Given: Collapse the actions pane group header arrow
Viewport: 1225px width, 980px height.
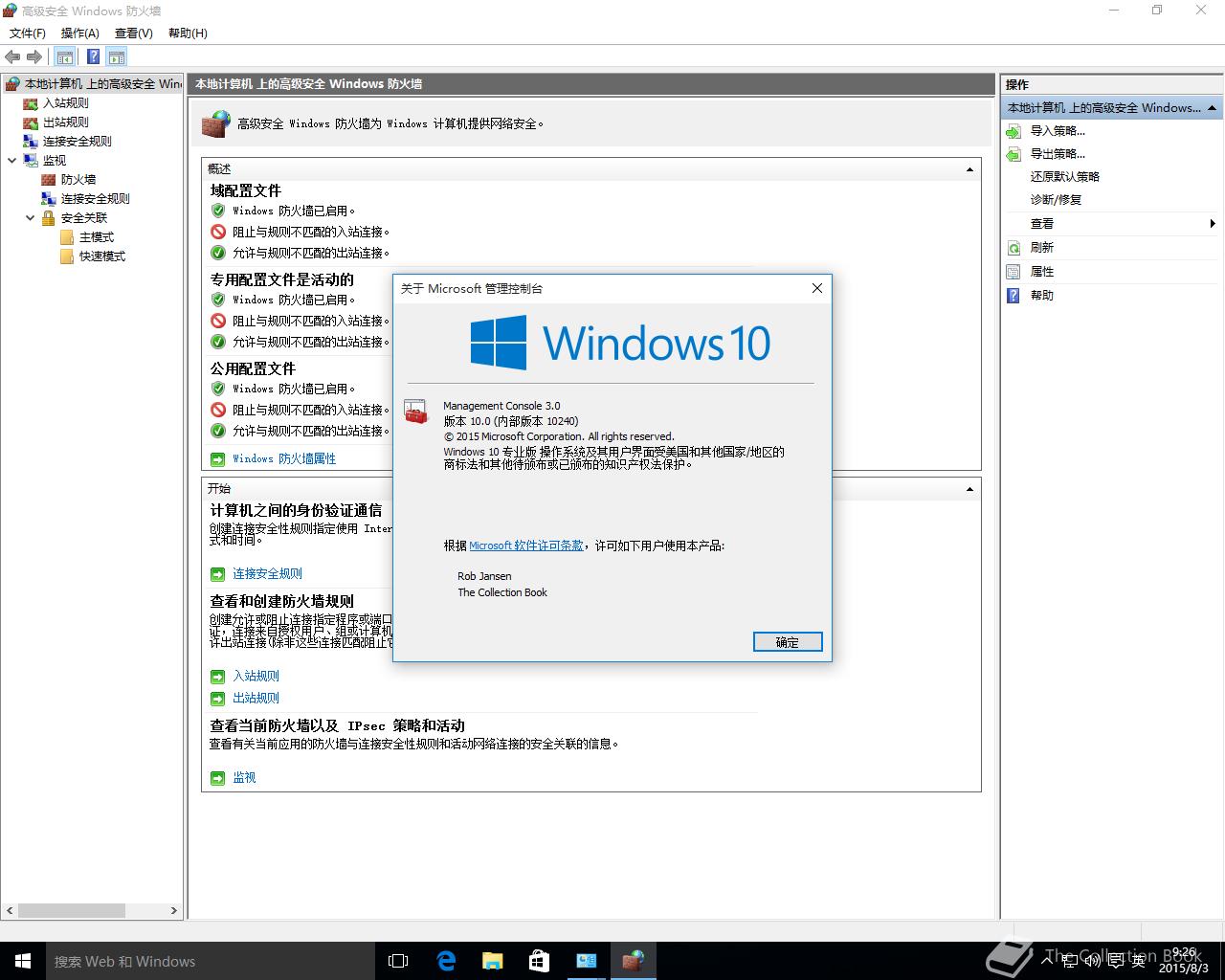Looking at the screenshot, I should 1212,108.
